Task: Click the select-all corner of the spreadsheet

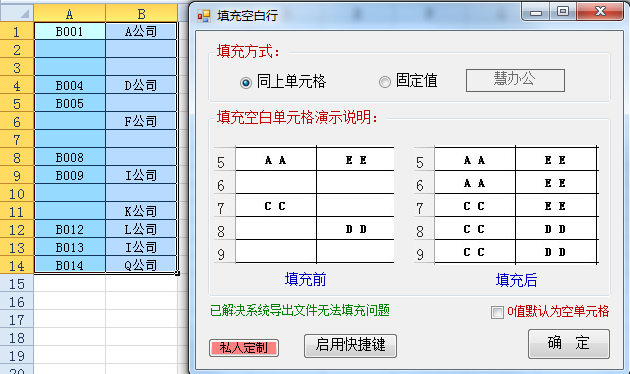Action: 17,13
